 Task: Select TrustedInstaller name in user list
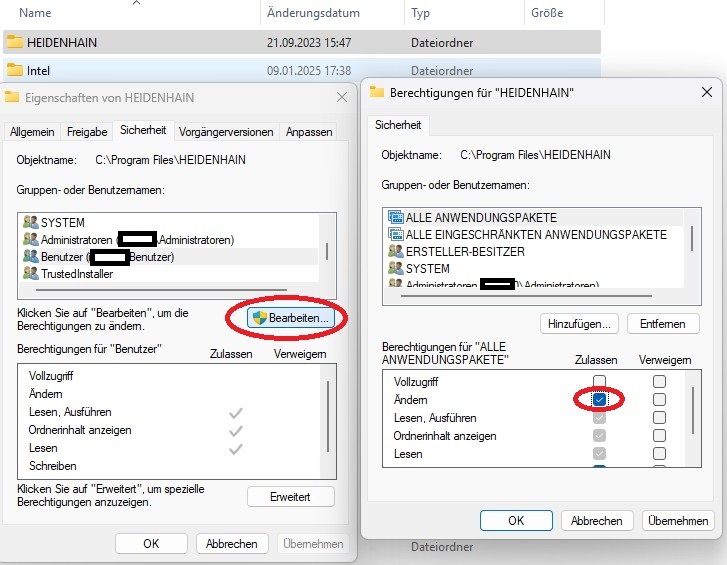(x=77, y=273)
